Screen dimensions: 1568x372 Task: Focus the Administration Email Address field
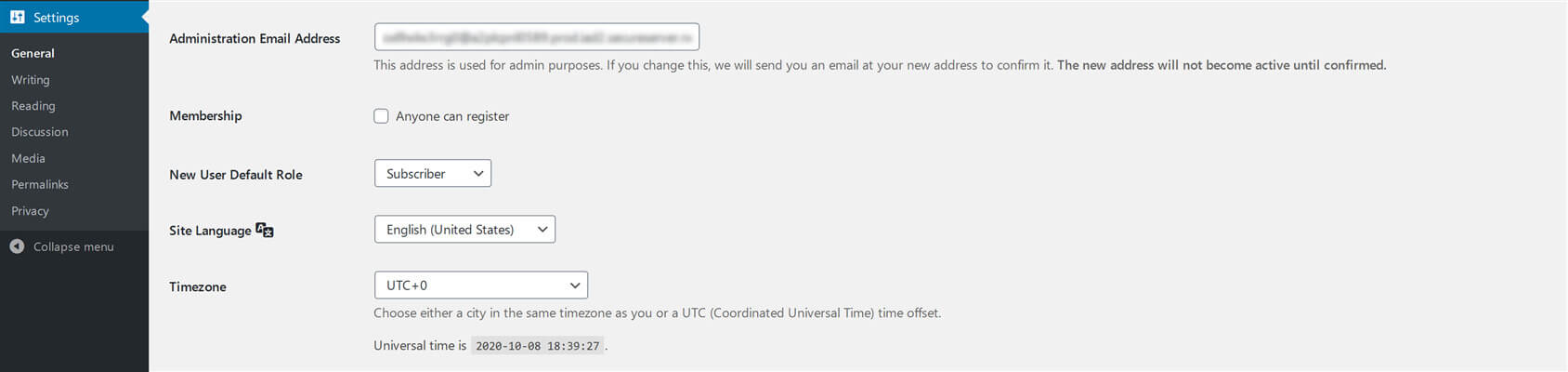tap(537, 37)
